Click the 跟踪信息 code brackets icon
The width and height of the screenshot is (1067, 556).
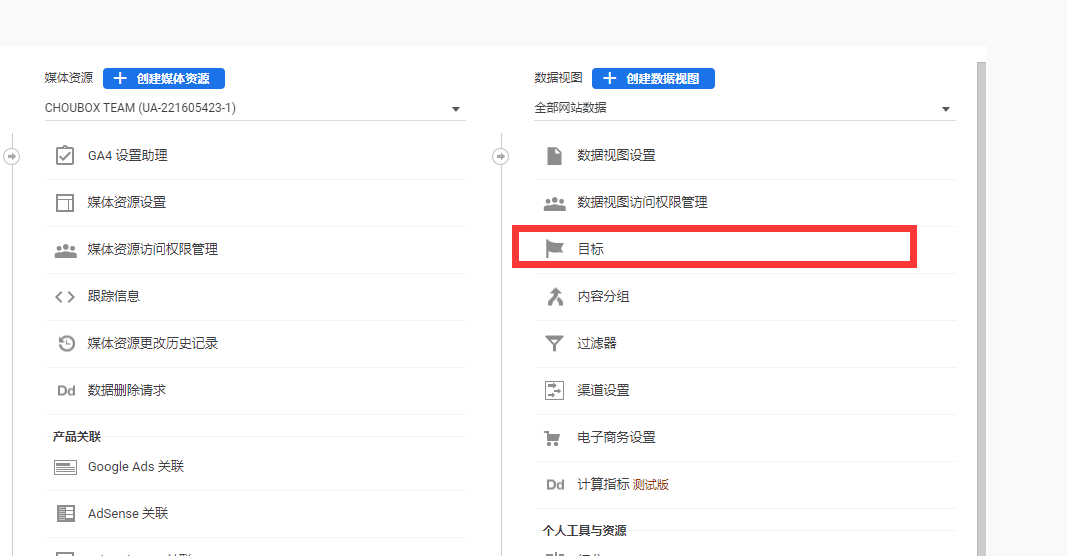tap(65, 297)
